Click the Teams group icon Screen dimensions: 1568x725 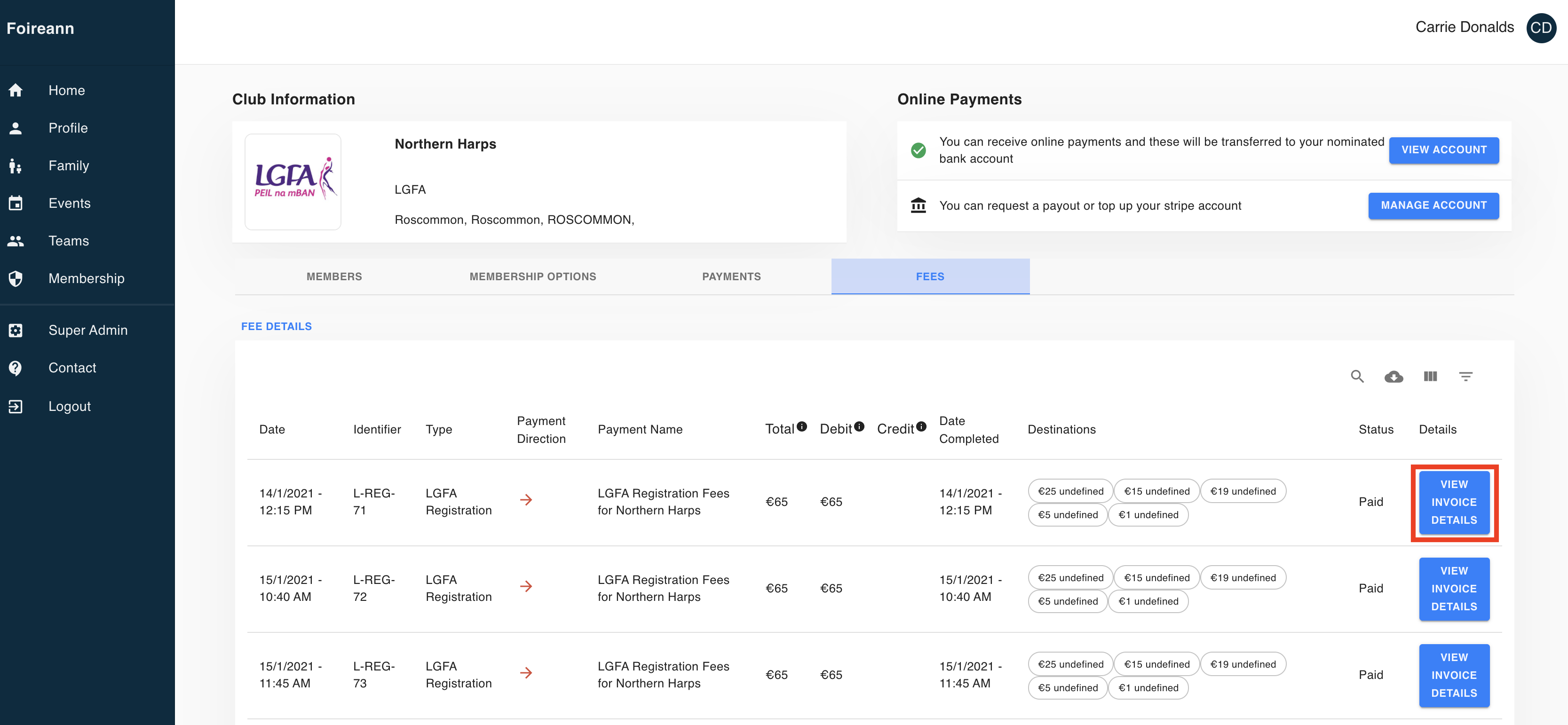pos(16,241)
